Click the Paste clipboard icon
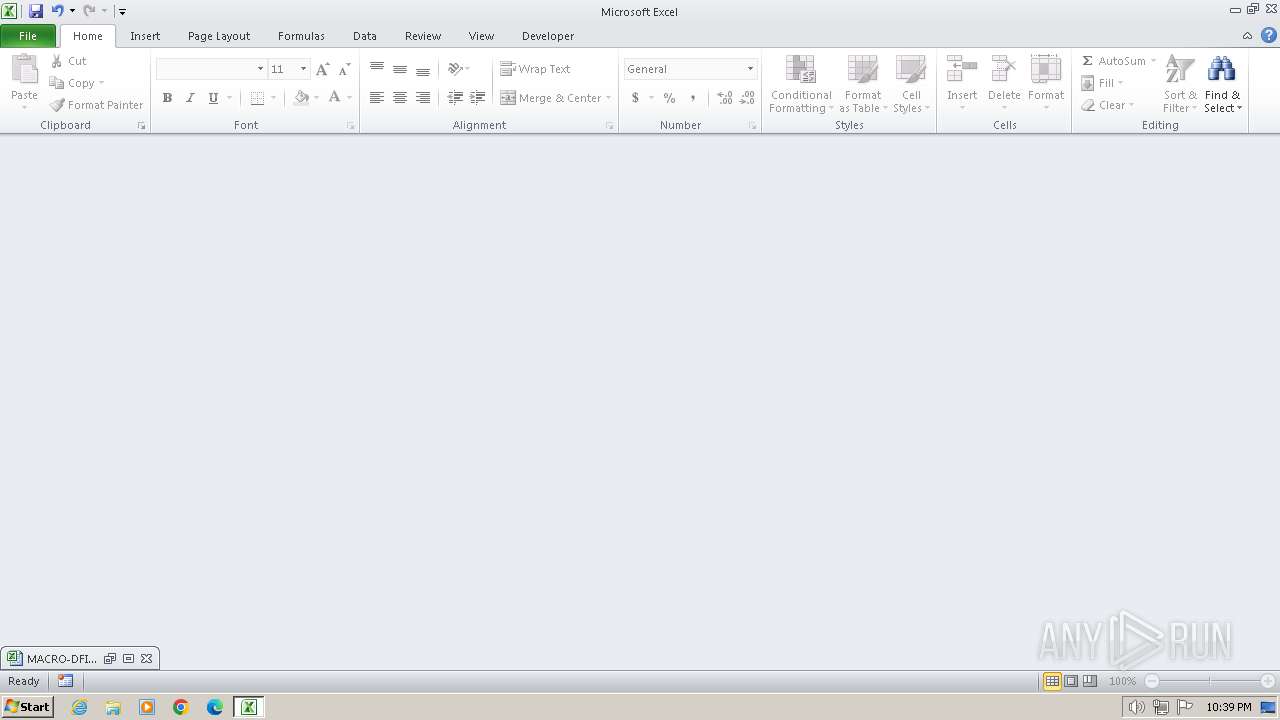The height and width of the screenshot is (720, 1280). (24, 70)
